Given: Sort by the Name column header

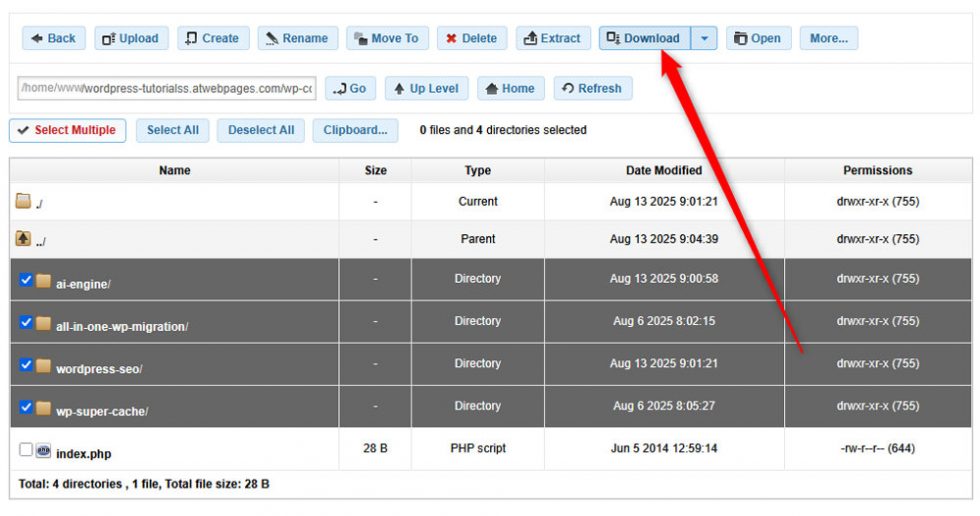Looking at the screenshot, I should click(x=174, y=171).
